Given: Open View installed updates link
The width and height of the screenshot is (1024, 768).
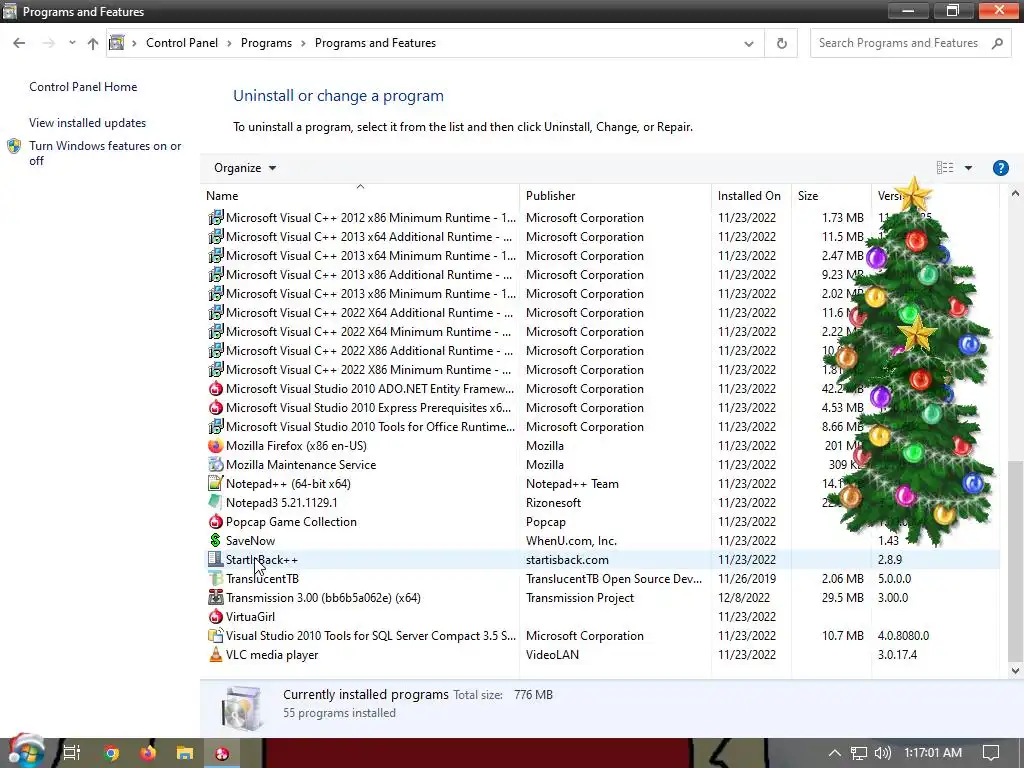Looking at the screenshot, I should tap(88, 123).
